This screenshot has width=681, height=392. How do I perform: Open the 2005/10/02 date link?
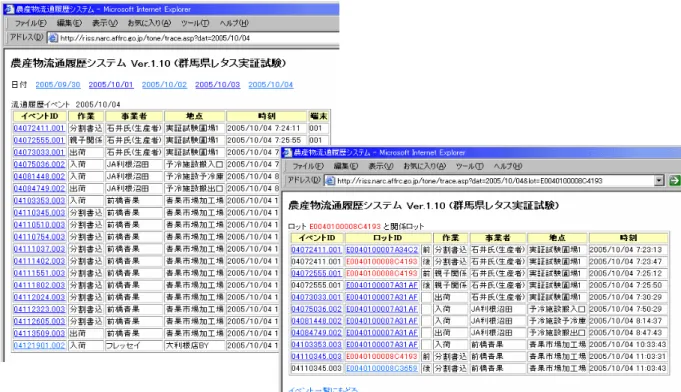[x=164, y=85]
